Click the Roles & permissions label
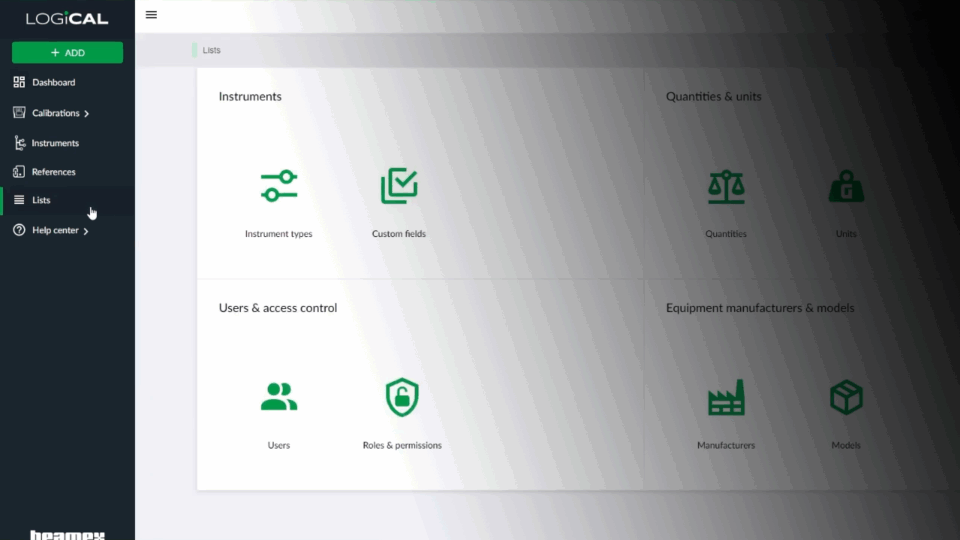This screenshot has width=960, height=540. point(402,445)
